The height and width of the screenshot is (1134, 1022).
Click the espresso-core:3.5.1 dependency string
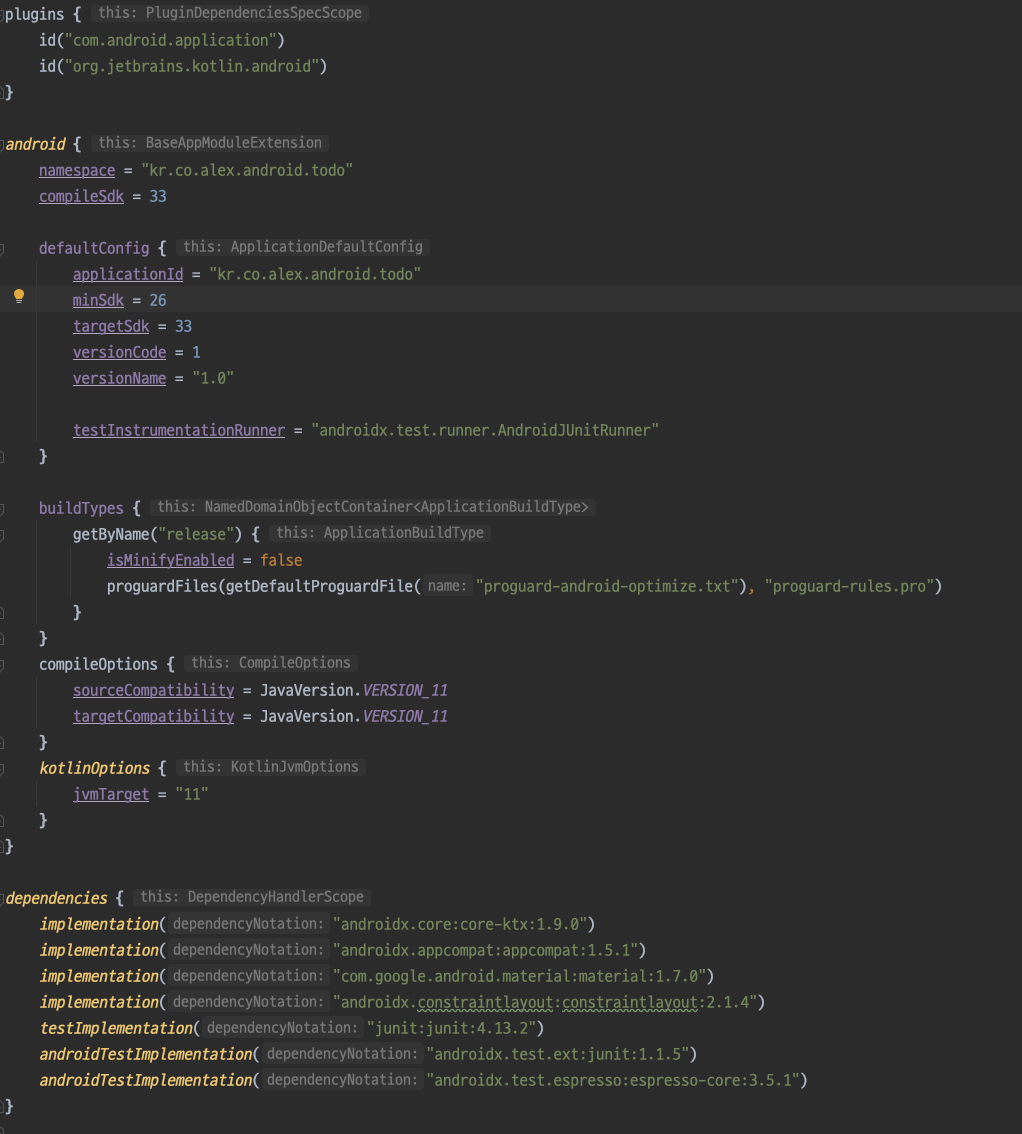tap(613, 1081)
